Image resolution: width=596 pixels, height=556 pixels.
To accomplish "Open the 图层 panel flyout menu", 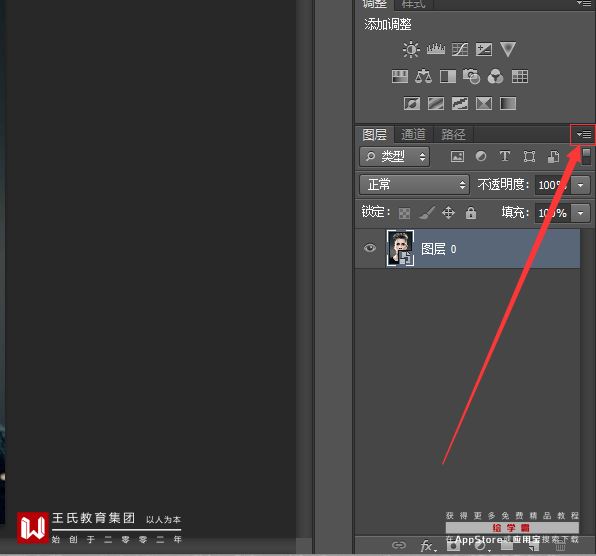I will coord(583,134).
